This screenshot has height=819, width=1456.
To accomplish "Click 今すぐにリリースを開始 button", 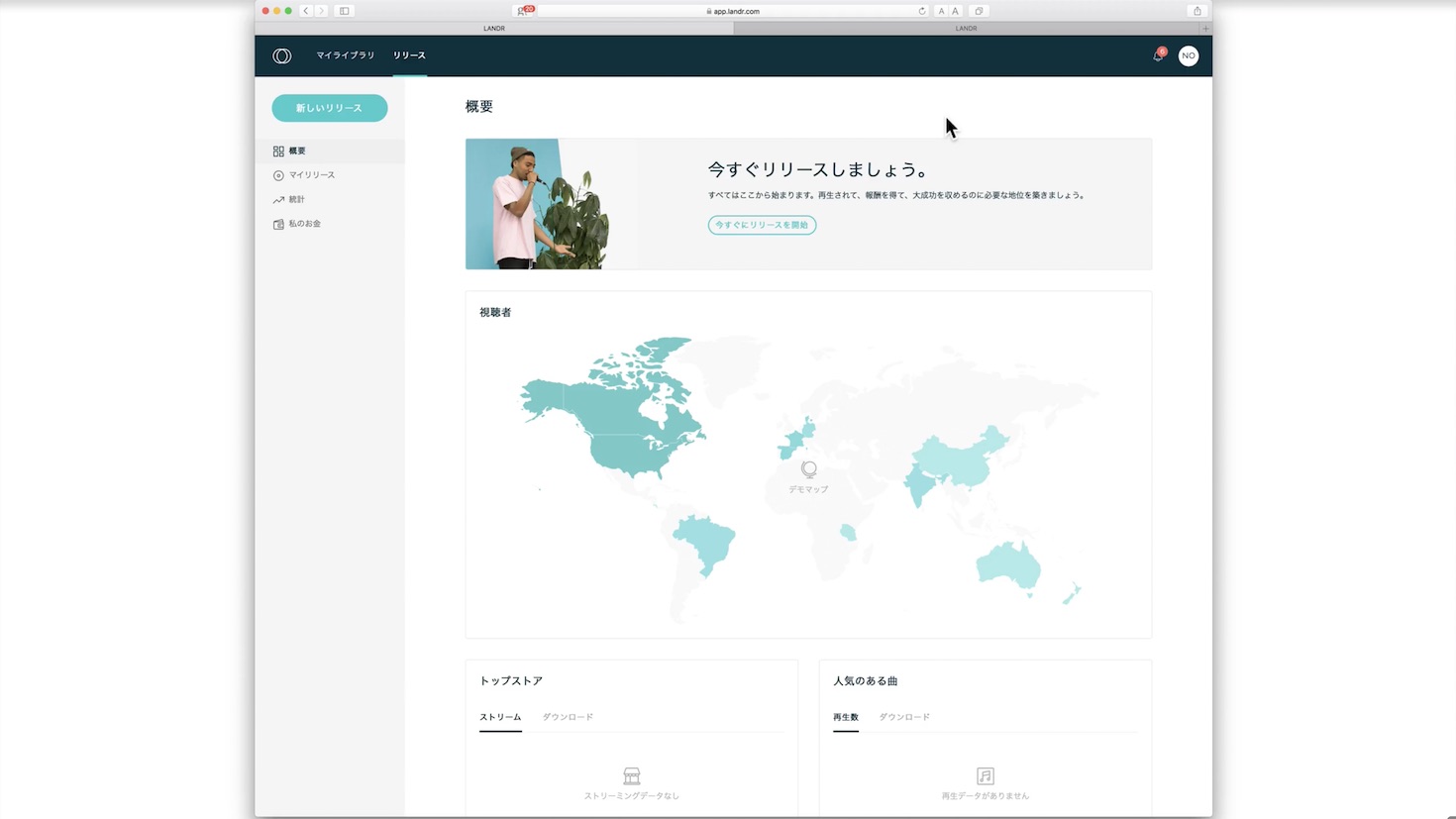I will point(762,225).
